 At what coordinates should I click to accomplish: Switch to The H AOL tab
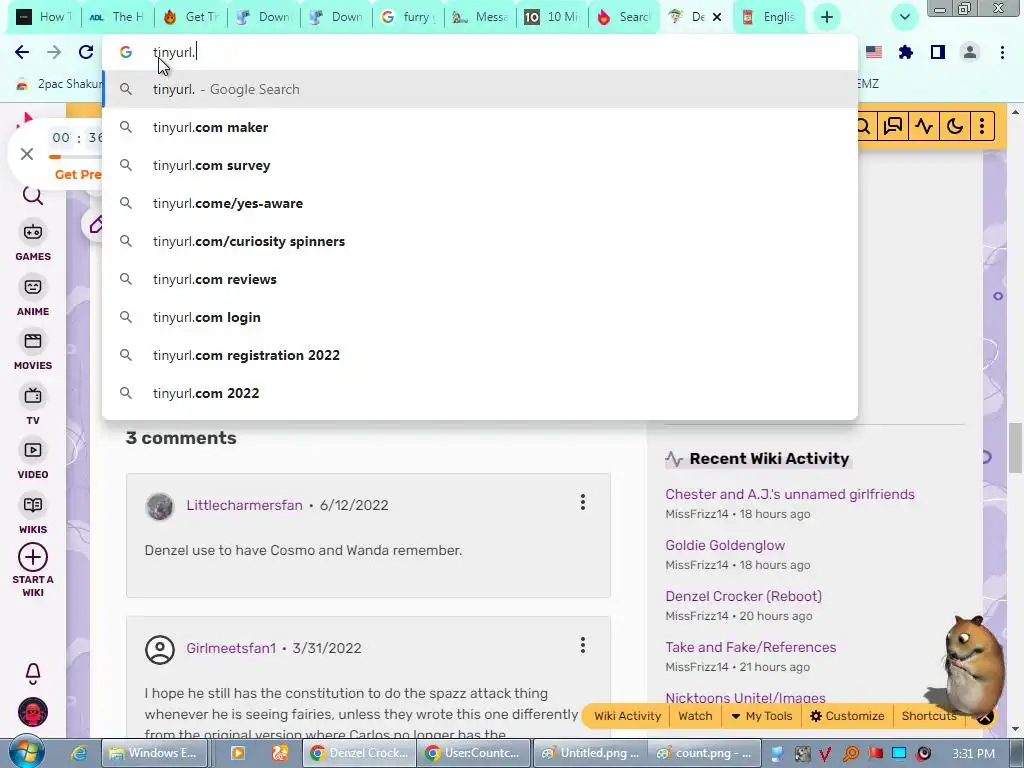pos(118,17)
